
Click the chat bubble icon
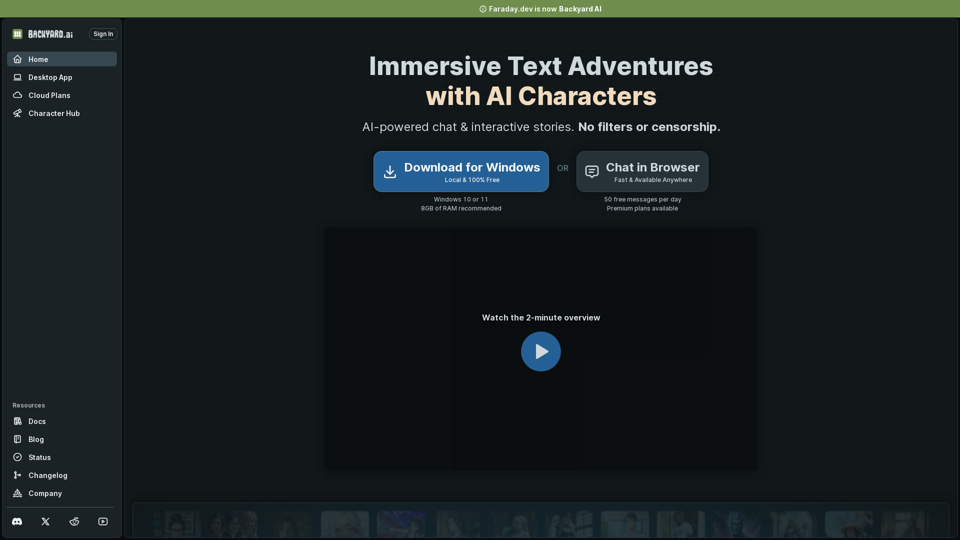click(x=591, y=171)
